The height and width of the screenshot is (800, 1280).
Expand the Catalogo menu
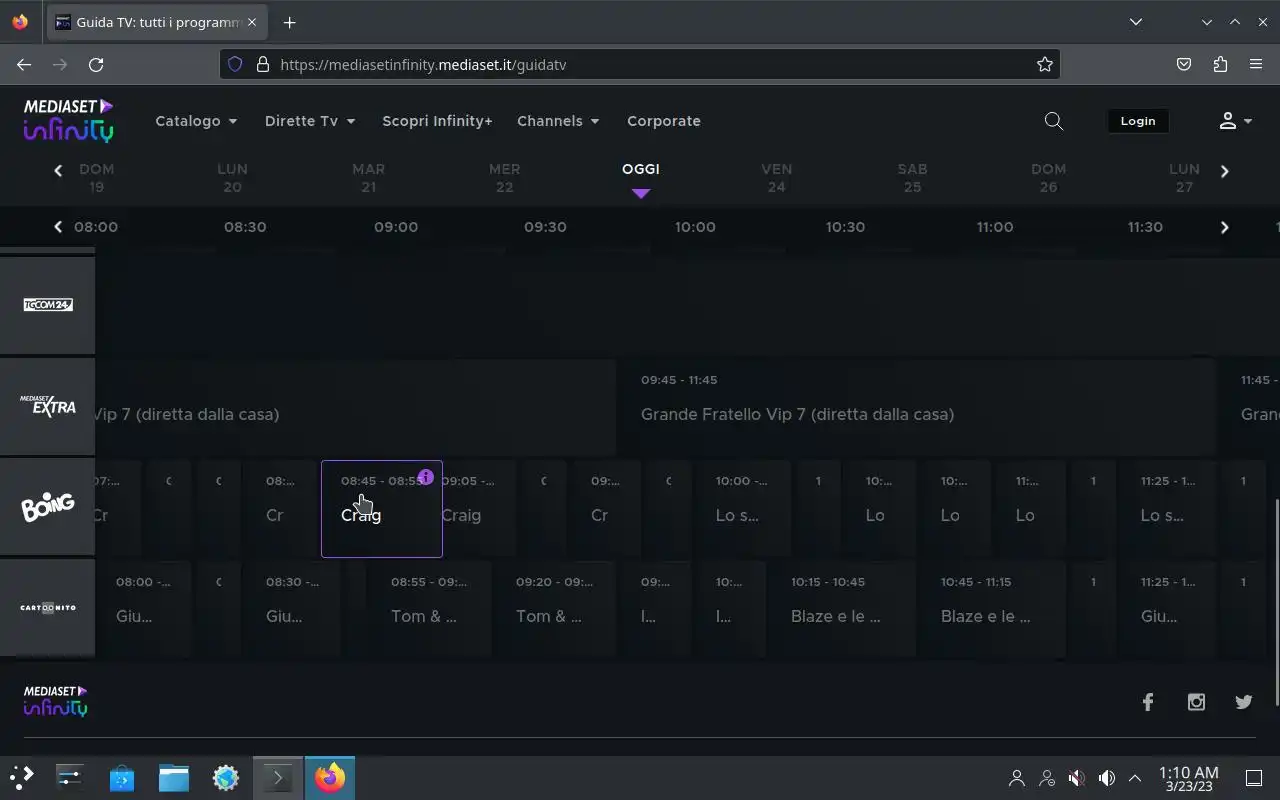point(196,121)
